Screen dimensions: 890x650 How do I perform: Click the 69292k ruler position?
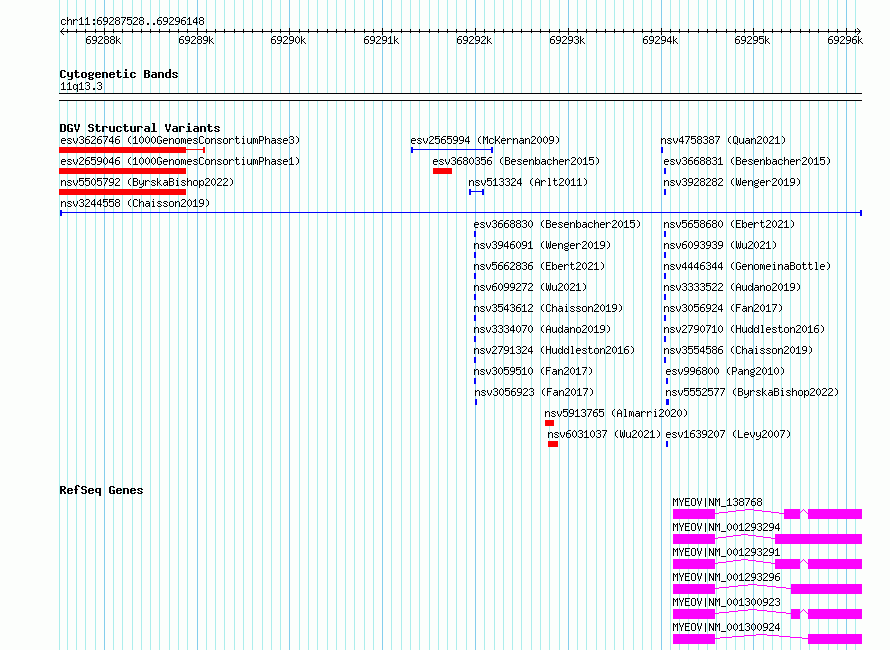pyautogui.click(x=474, y=40)
